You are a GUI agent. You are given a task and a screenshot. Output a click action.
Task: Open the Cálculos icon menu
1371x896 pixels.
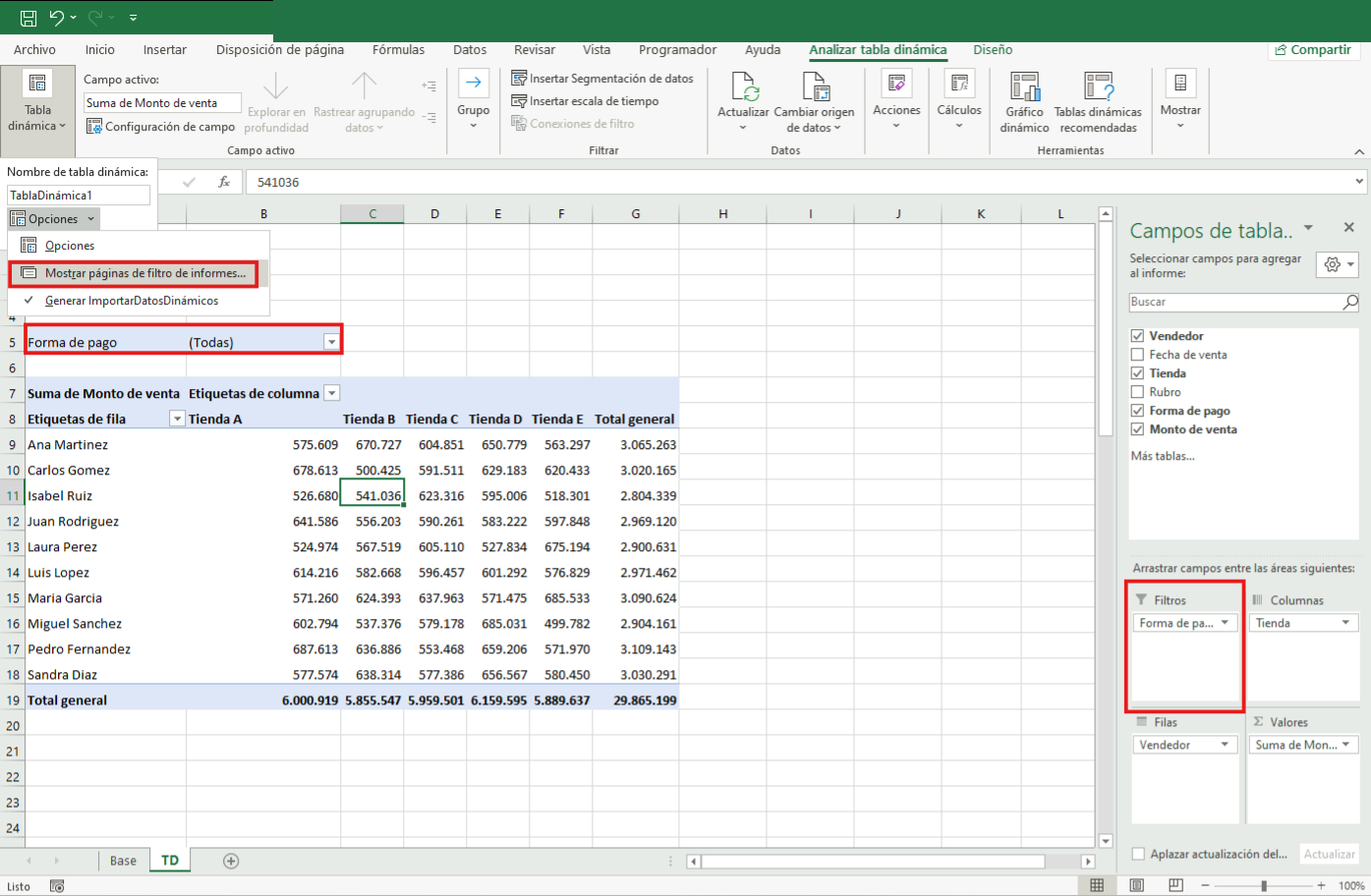(x=959, y=84)
